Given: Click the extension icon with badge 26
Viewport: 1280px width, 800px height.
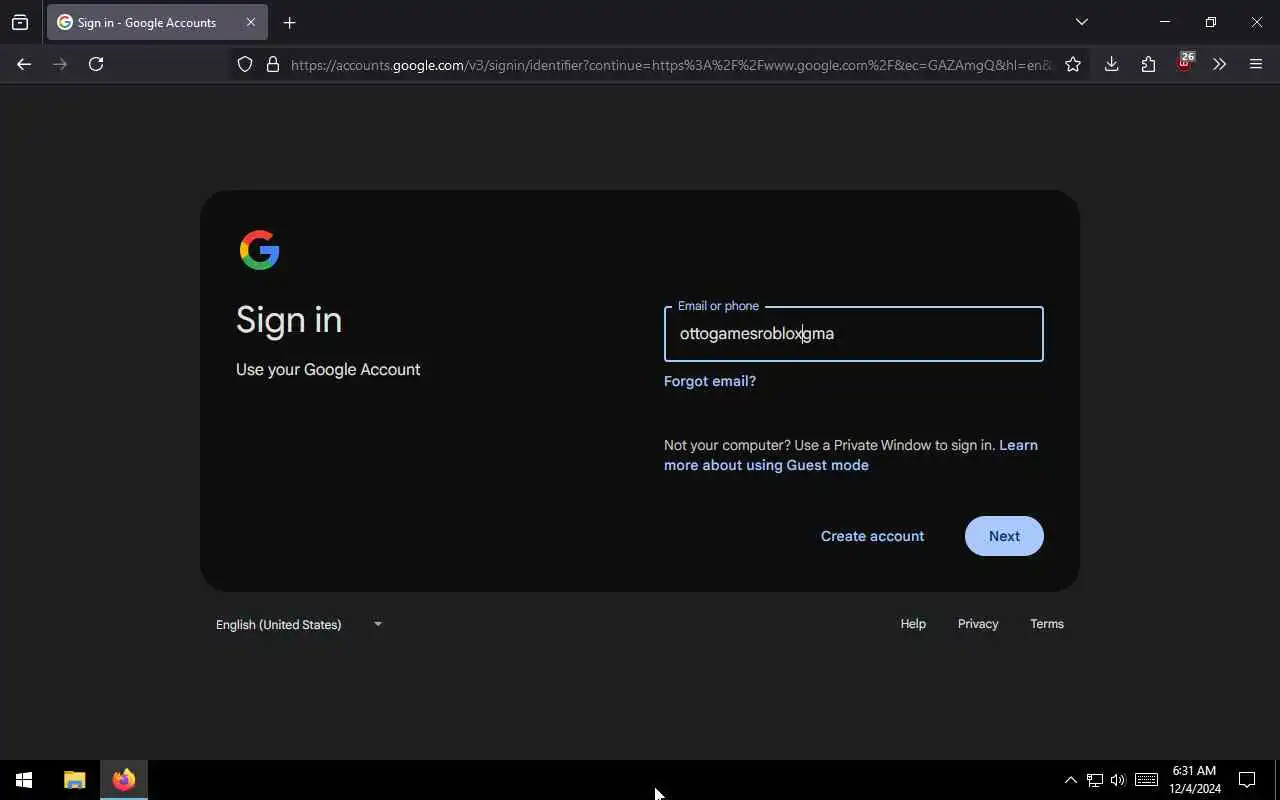Looking at the screenshot, I should click(x=1185, y=62).
